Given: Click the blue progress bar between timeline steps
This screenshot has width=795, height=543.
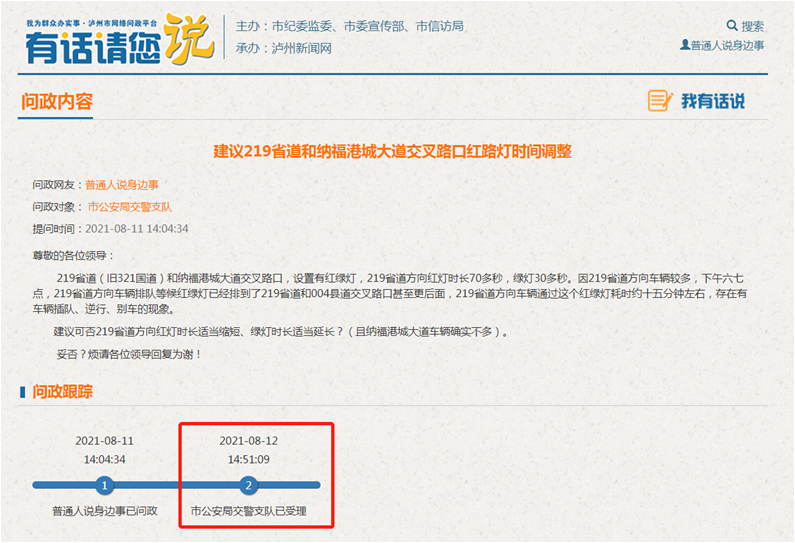Looking at the screenshot, I should coord(177,486).
